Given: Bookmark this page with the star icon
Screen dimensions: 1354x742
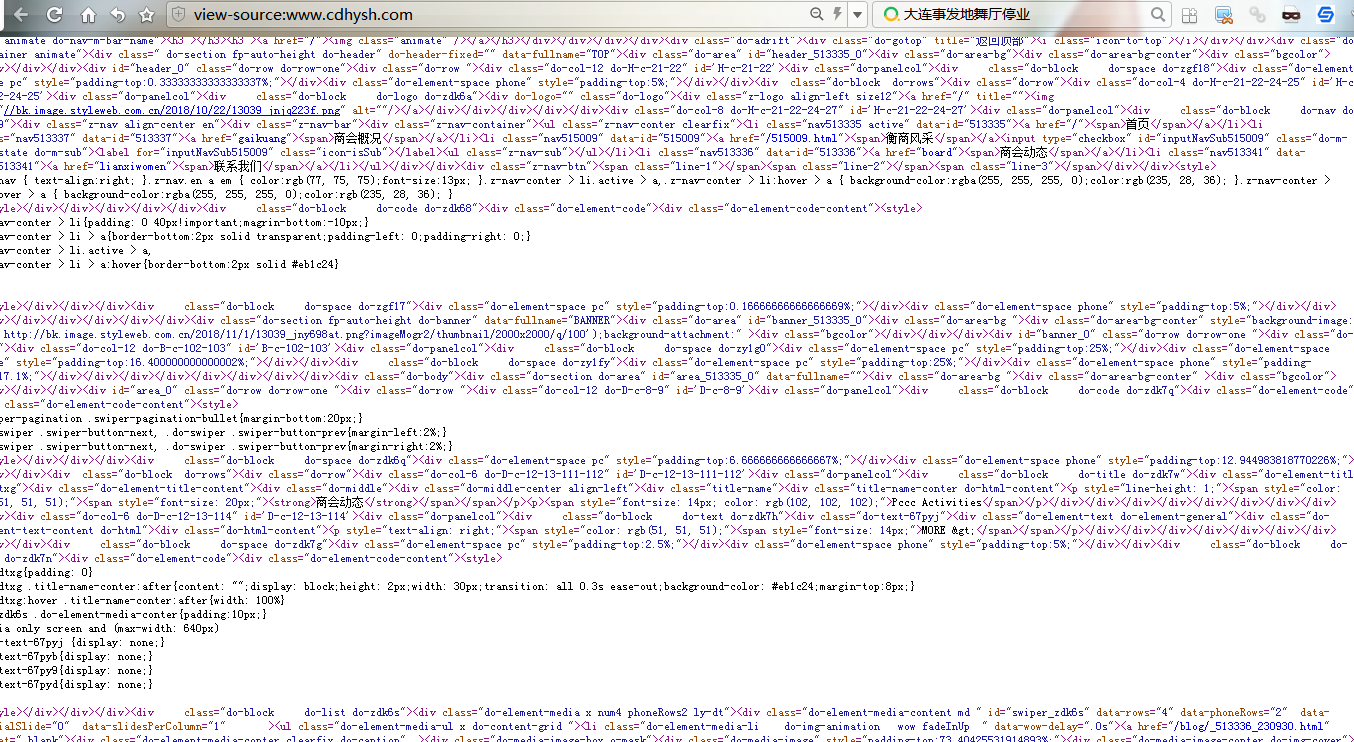Looking at the screenshot, I should (147, 15).
